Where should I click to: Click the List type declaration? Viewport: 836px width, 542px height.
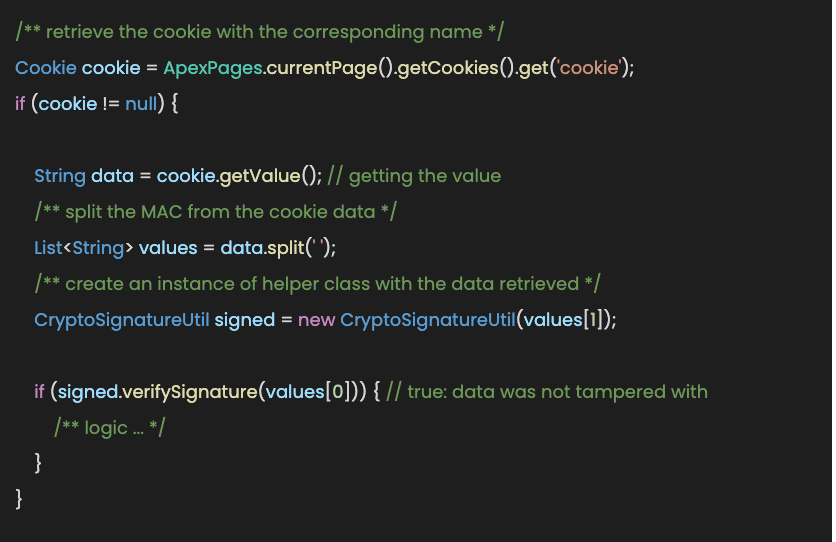tap(49, 248)
